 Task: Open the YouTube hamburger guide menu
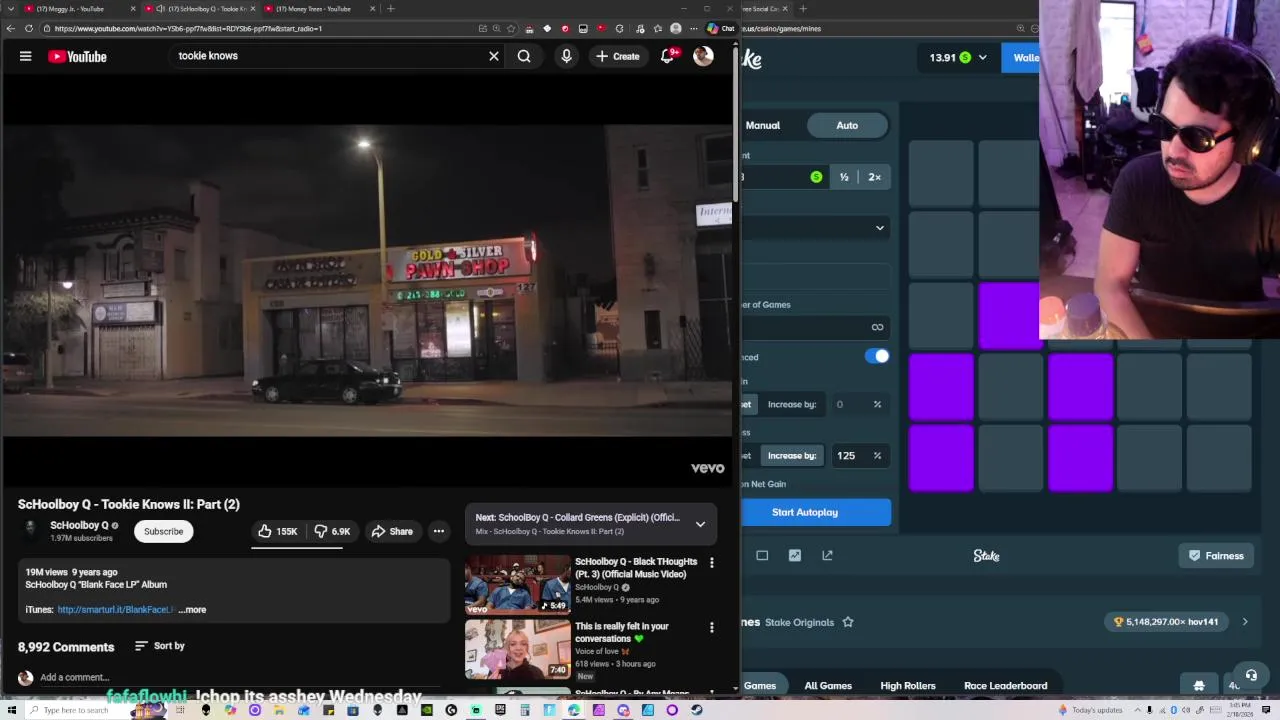point(25,56)
